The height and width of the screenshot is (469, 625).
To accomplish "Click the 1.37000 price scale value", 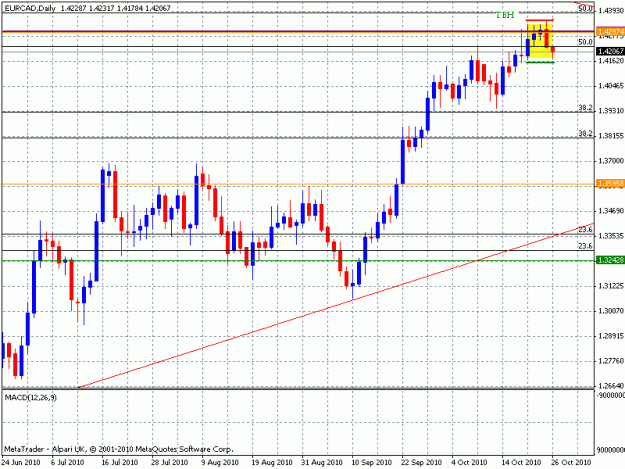I will [x=611, y=161].
